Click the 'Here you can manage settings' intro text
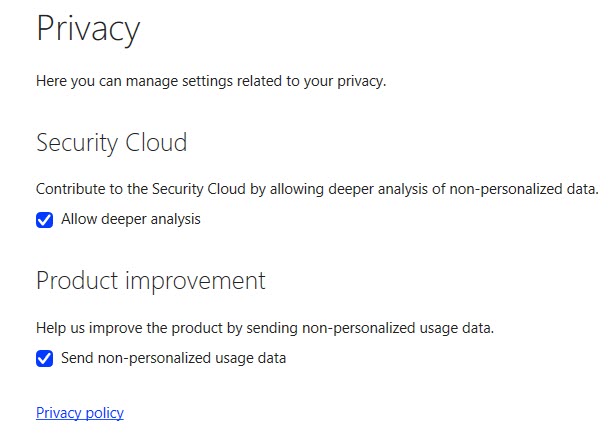614x435 pixels. pyautogui.click(x=210, y=81)
